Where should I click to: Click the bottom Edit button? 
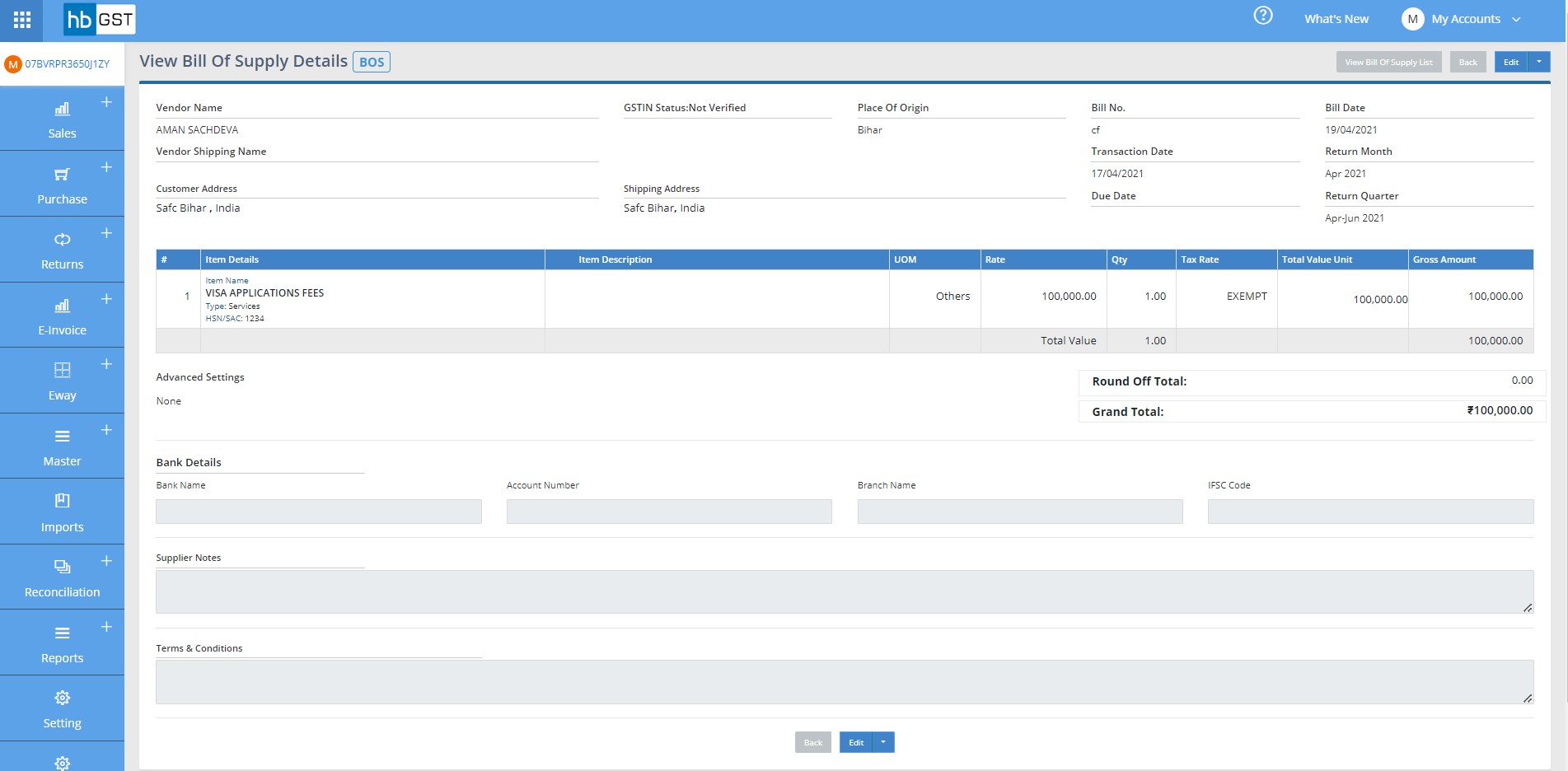pos(856,742)
